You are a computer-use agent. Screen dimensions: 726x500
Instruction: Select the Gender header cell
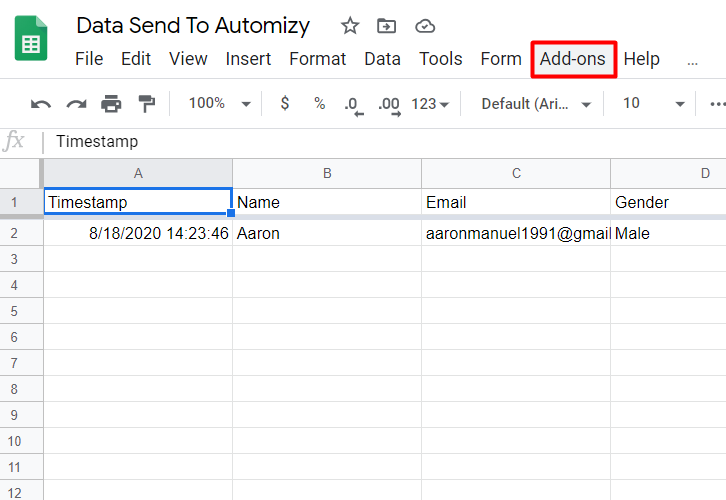point(668,202)
